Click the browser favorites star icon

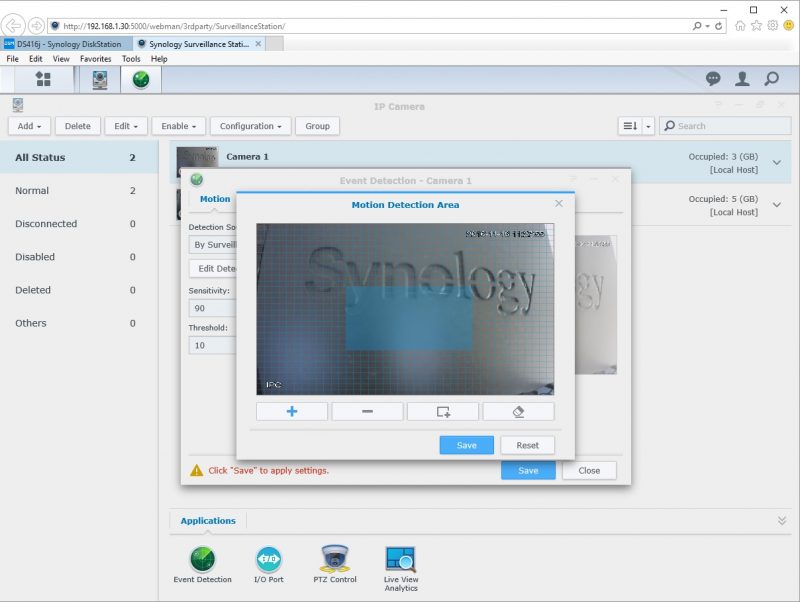pos(756,26)
